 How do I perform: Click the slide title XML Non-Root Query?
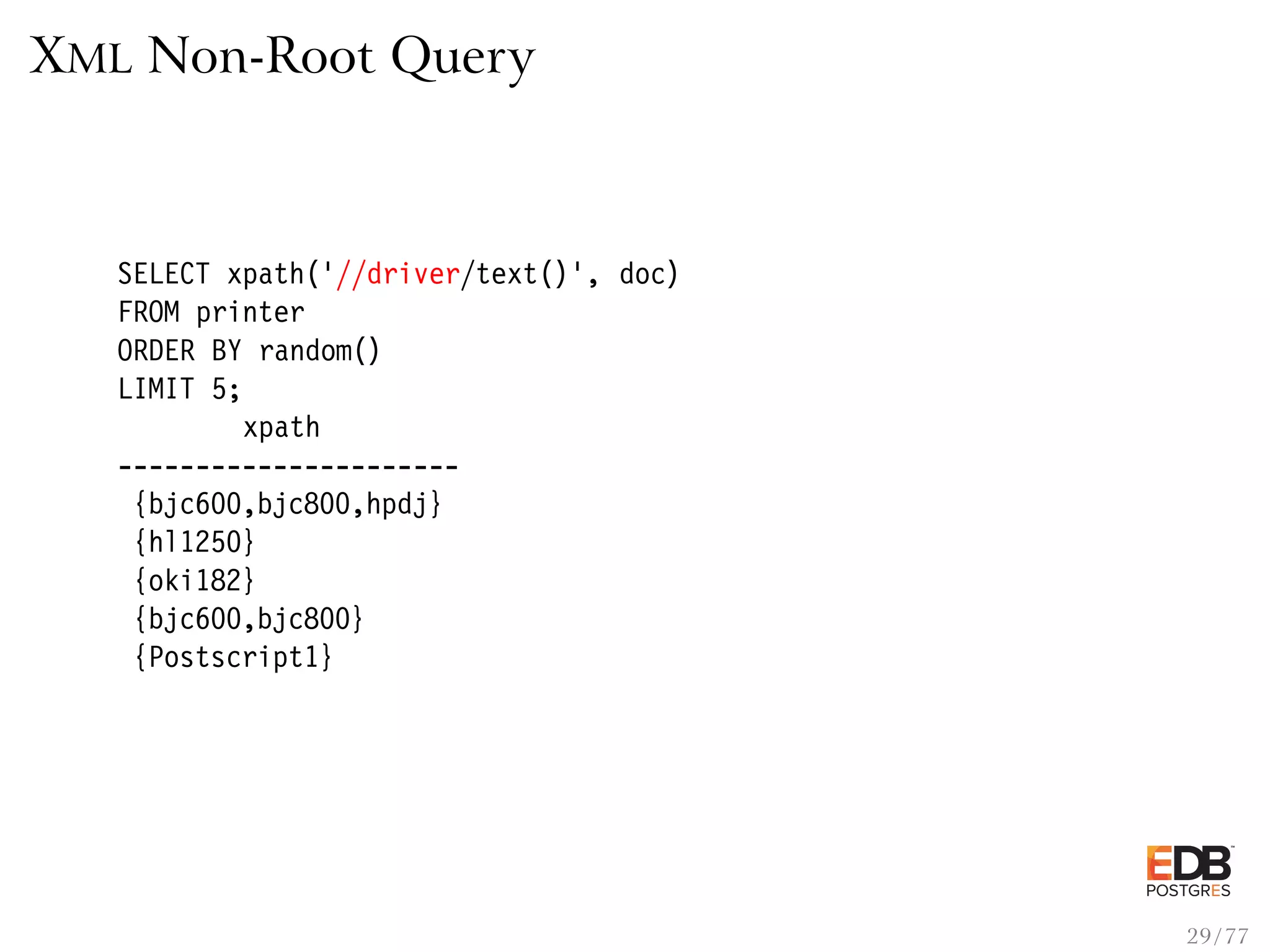(x=282, y=57)
